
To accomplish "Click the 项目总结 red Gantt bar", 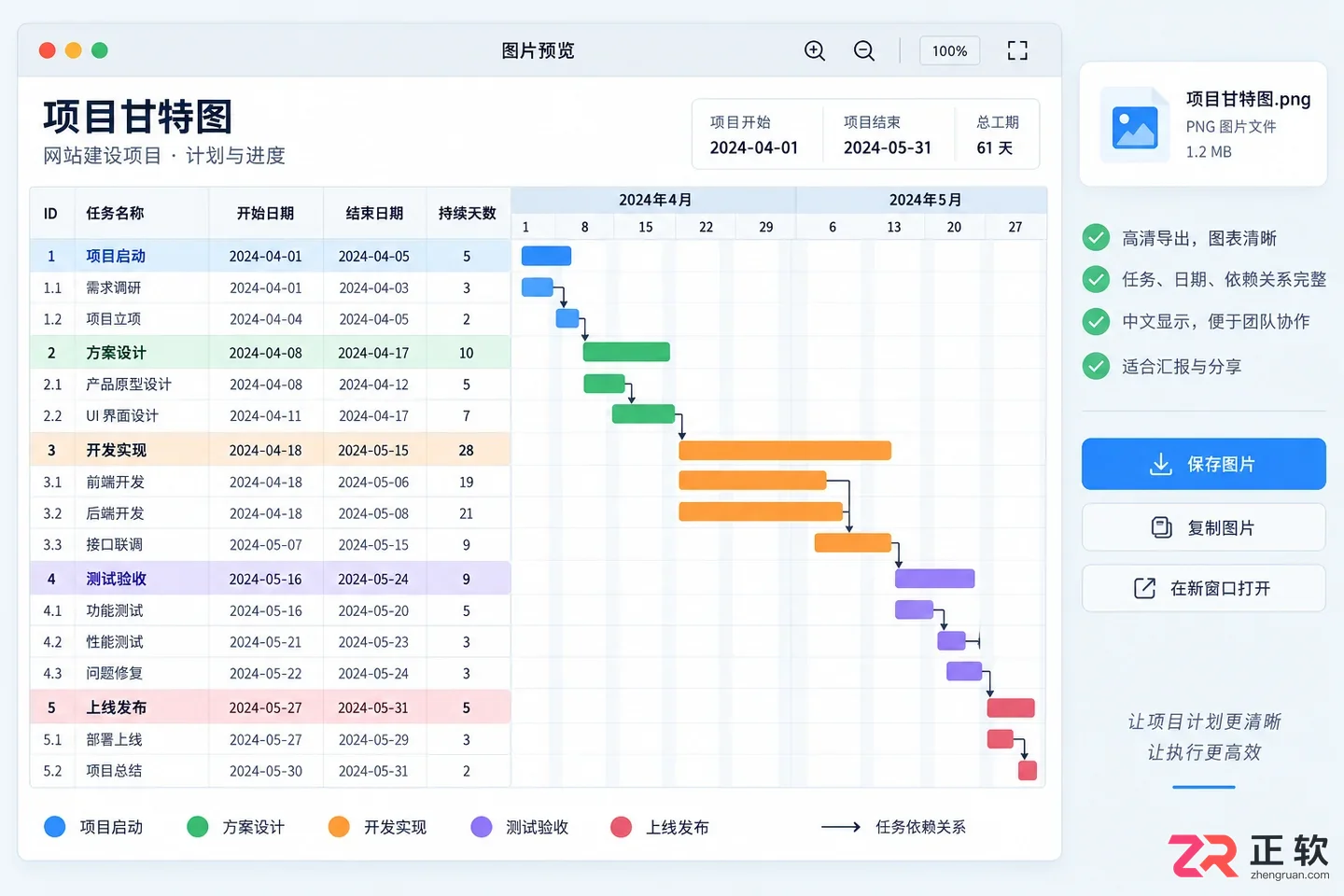I will [x=1028, y=770].
